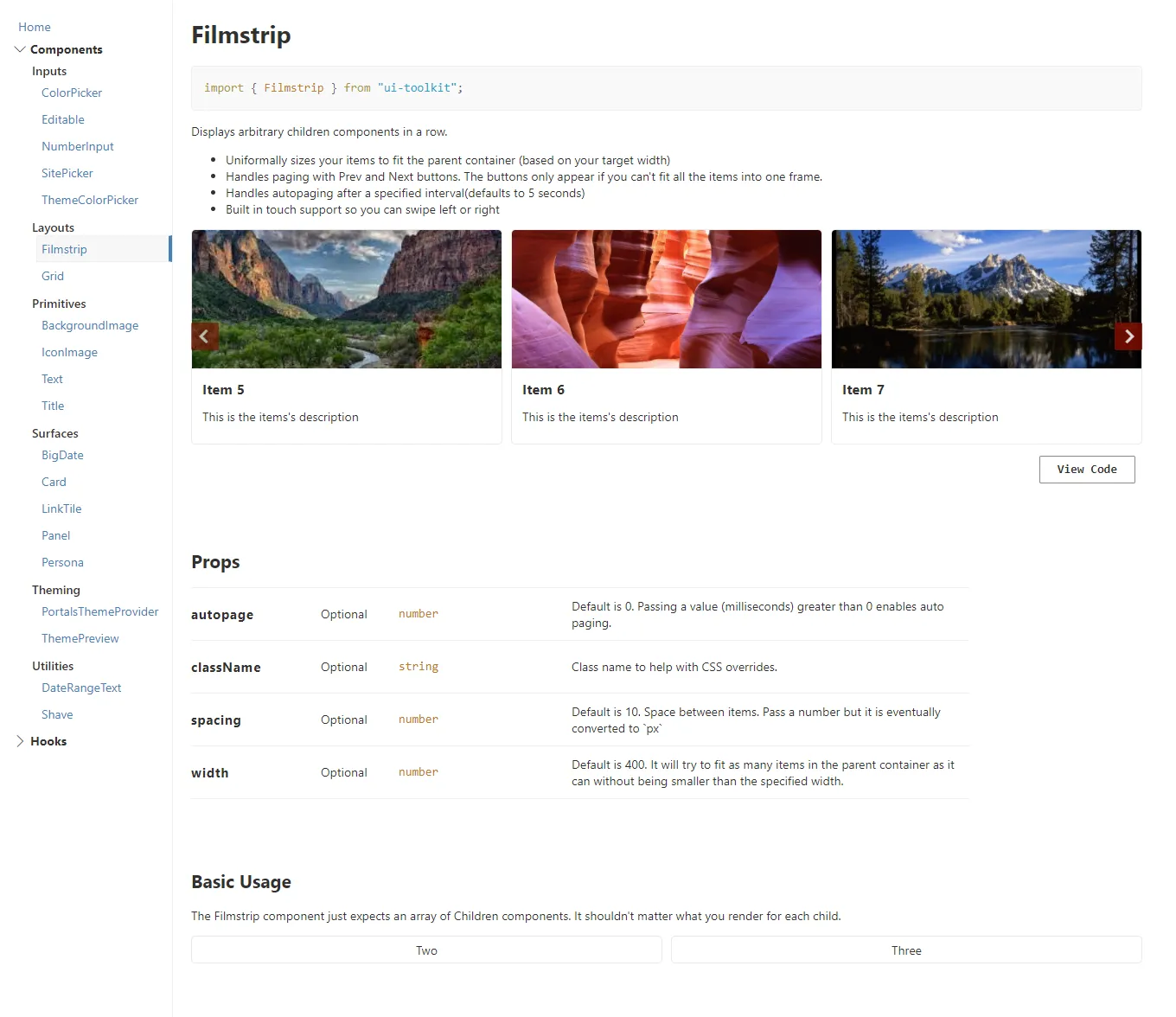Click the Item 5 canyon image
Image resolution: width=1176 pixels, height=1017 pixels.
point(347,299)
